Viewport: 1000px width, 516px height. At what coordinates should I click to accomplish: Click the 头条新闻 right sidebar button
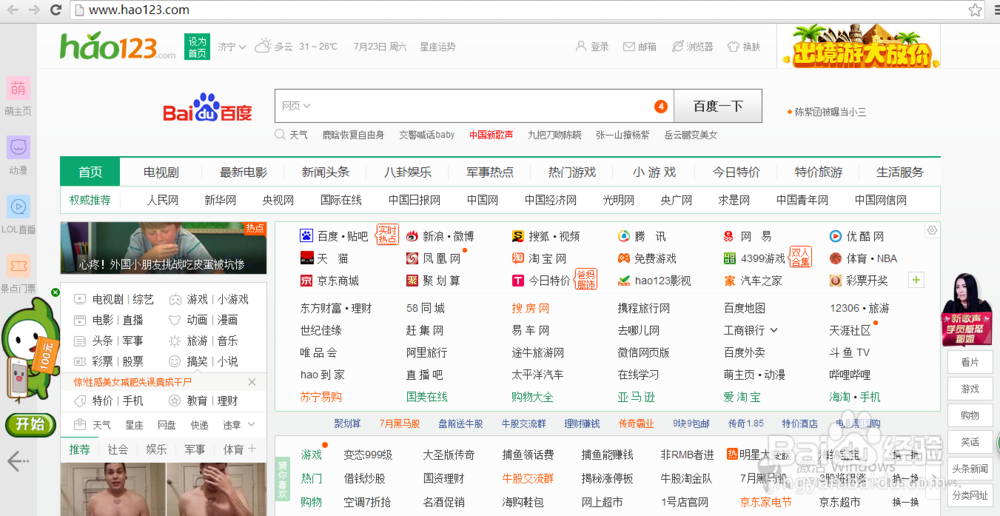[x=970, y=468]
